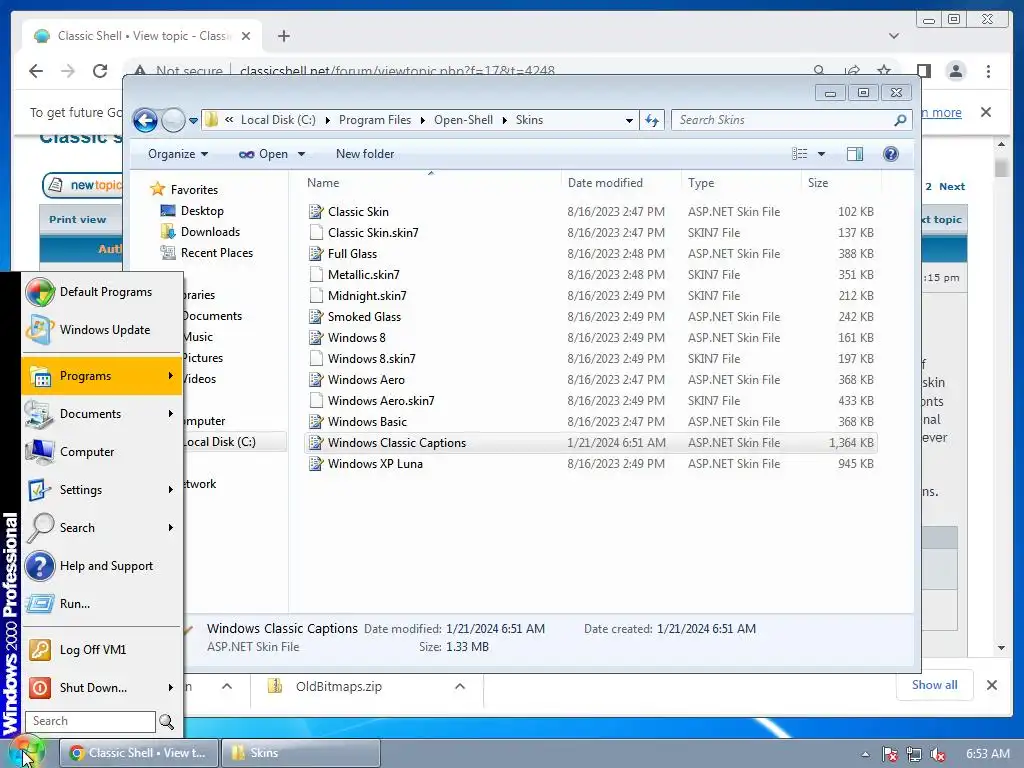Select the Classic Skin file icon
Screen dimensions: 1024x768
[316, 212]
